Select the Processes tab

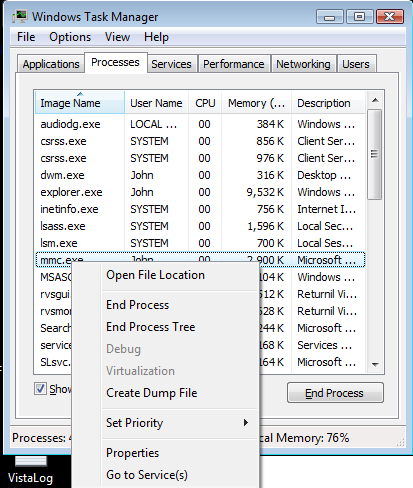coord(115,62)
